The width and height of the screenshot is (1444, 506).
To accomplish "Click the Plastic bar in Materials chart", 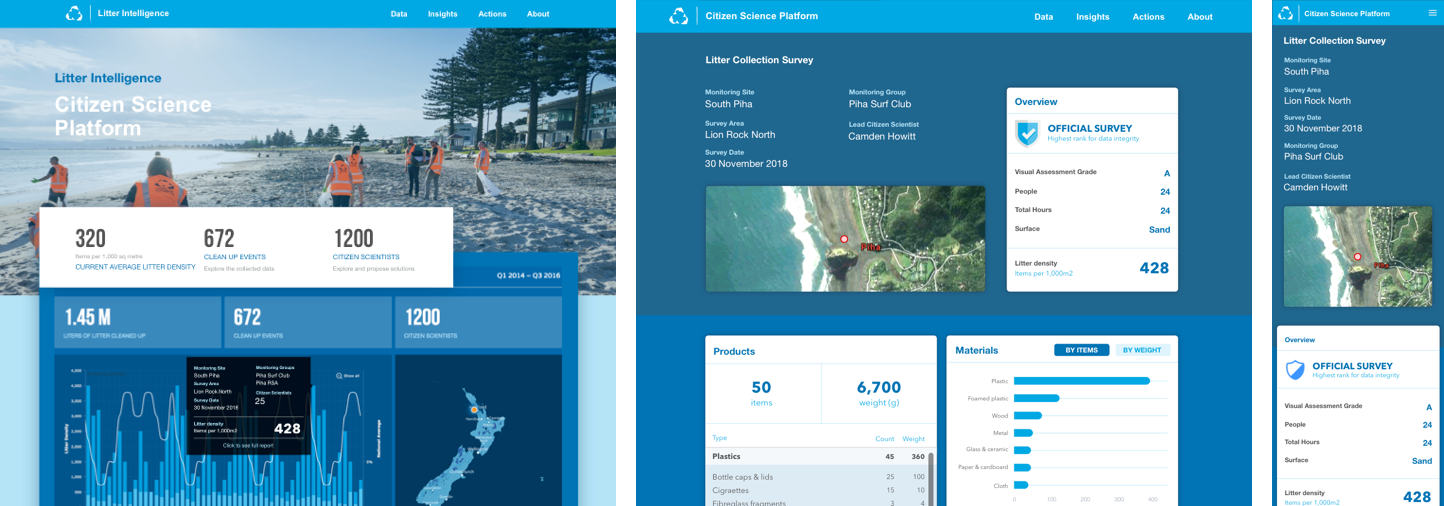I will click(1081, 381).
